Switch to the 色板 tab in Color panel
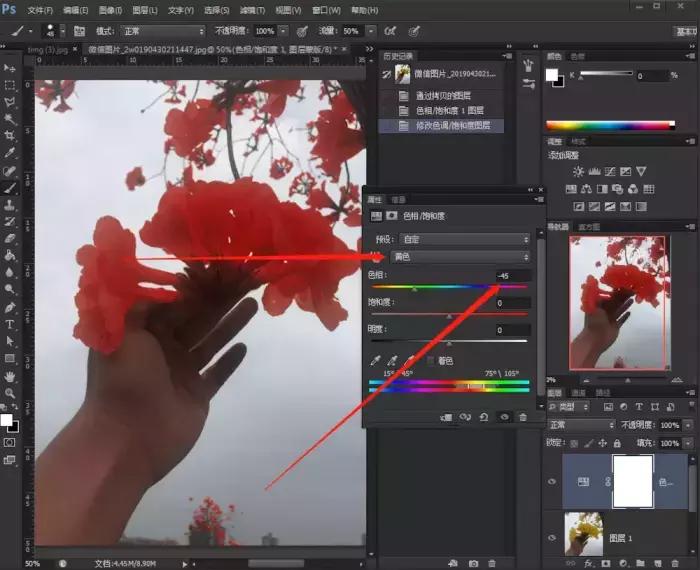Viewport: 700px width, 570px height. (577, 56)
